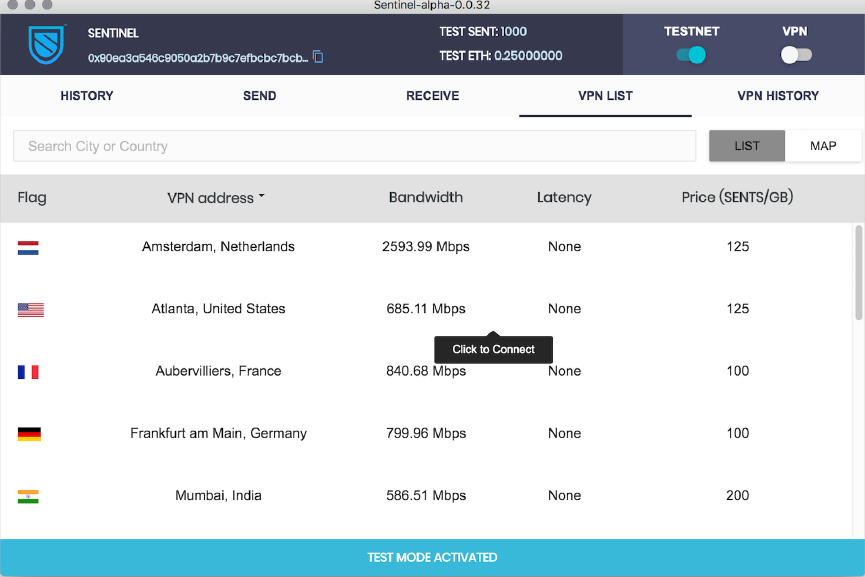Select Aubervilliers, France VPN node
The width and height of the screenshot is (865, 577).
point(218,371)
